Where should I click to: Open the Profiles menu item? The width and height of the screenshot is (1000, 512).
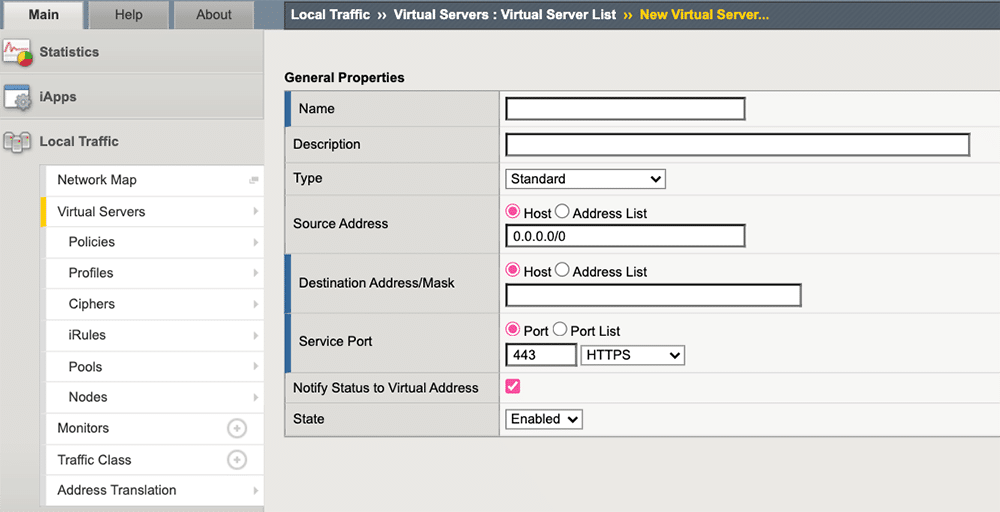(91, 273)
